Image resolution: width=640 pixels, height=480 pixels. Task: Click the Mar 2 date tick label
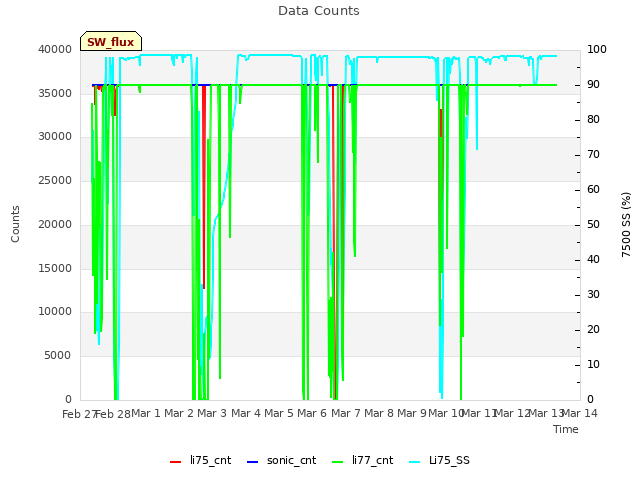[x=179, y=413]
